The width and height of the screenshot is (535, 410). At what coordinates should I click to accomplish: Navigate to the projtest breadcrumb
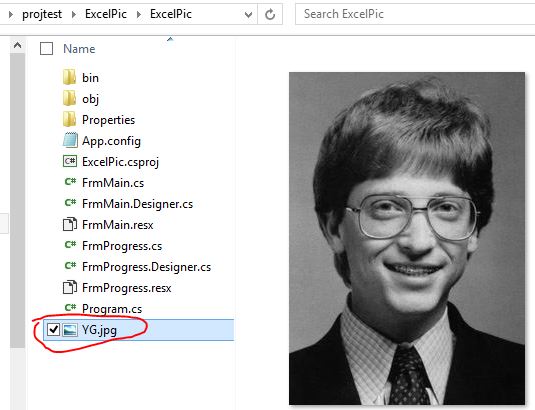tap(42, 14)
